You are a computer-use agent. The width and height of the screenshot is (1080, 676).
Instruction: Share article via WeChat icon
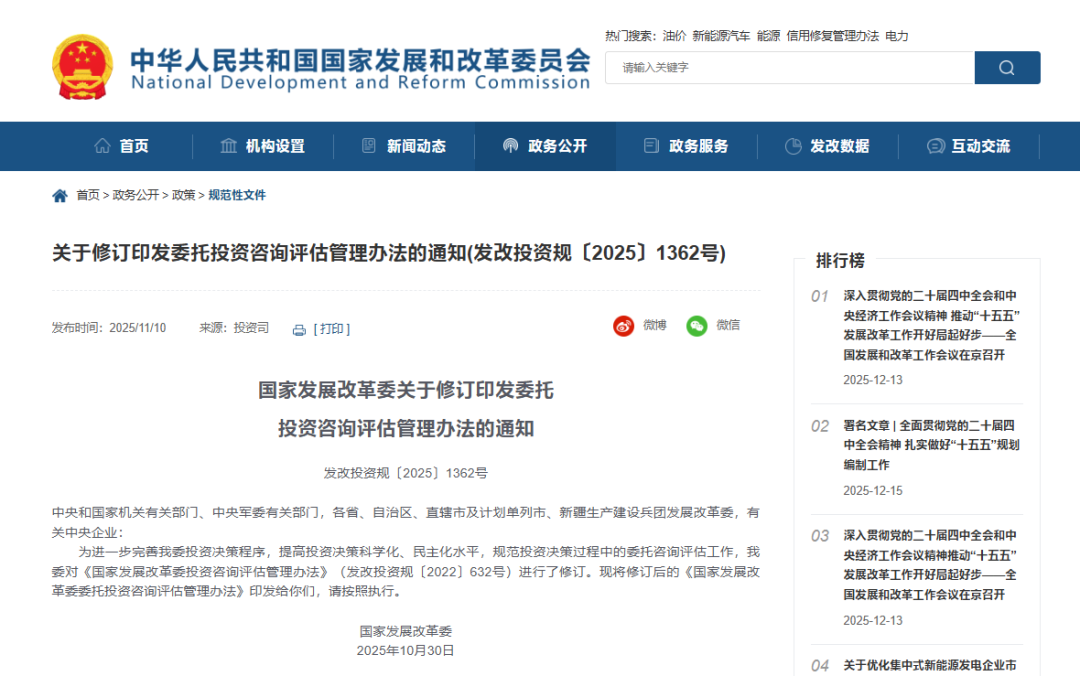point(696,325)
